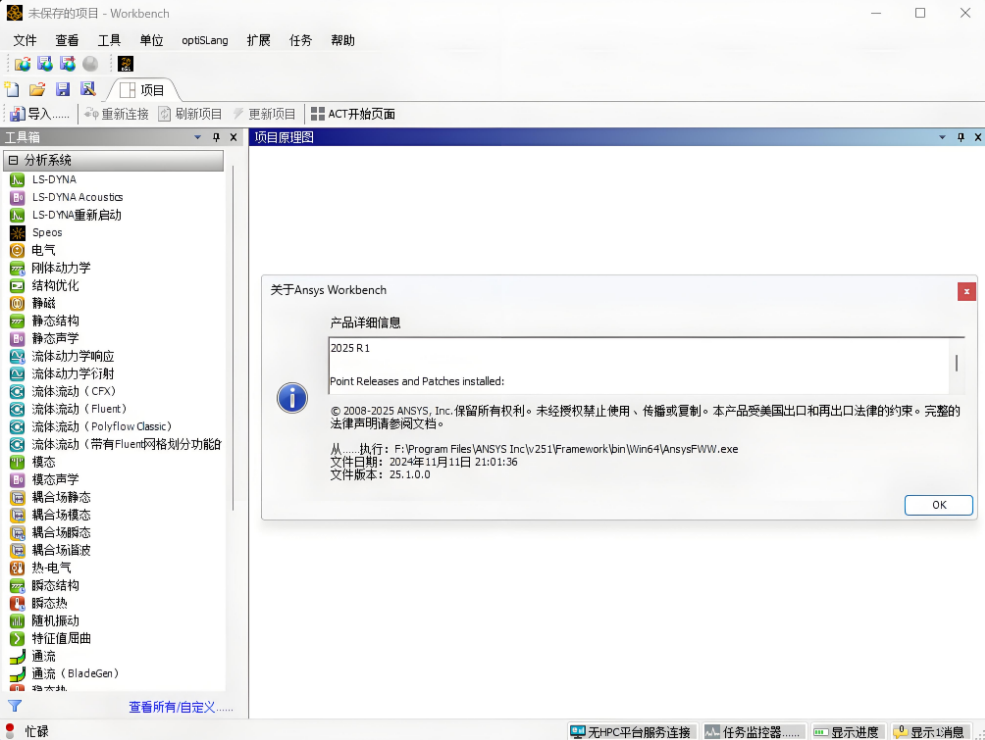Click the 显示1消息 status button

(929, 732)
